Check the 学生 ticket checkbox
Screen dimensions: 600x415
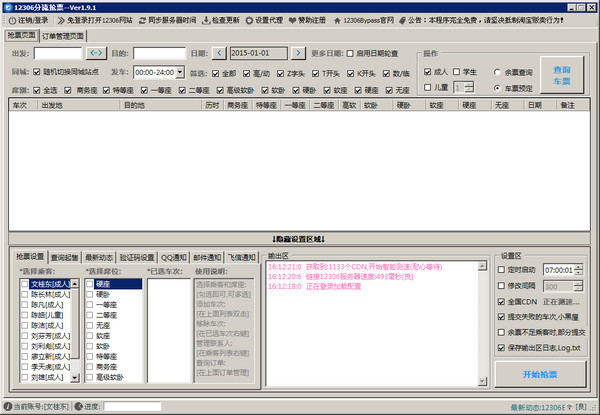[457, 72]
